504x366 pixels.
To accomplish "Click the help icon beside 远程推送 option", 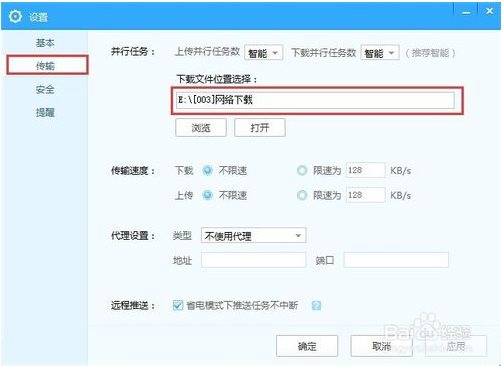I will point(316,305).
